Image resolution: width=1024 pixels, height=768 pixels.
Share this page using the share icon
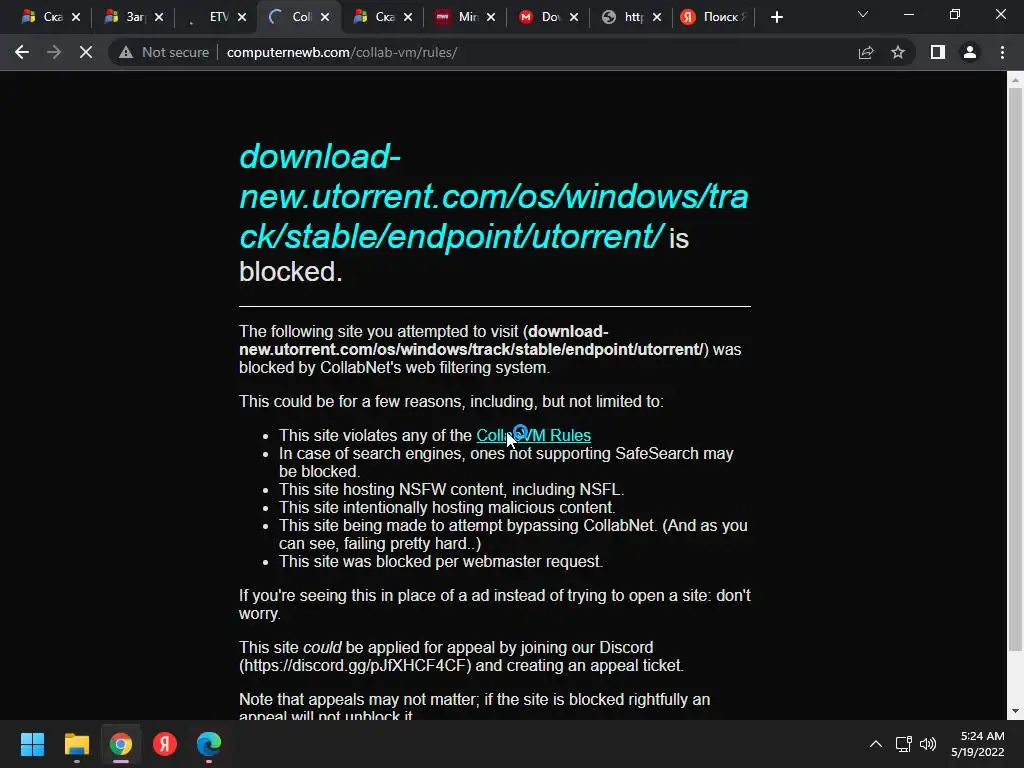(866, 52)
